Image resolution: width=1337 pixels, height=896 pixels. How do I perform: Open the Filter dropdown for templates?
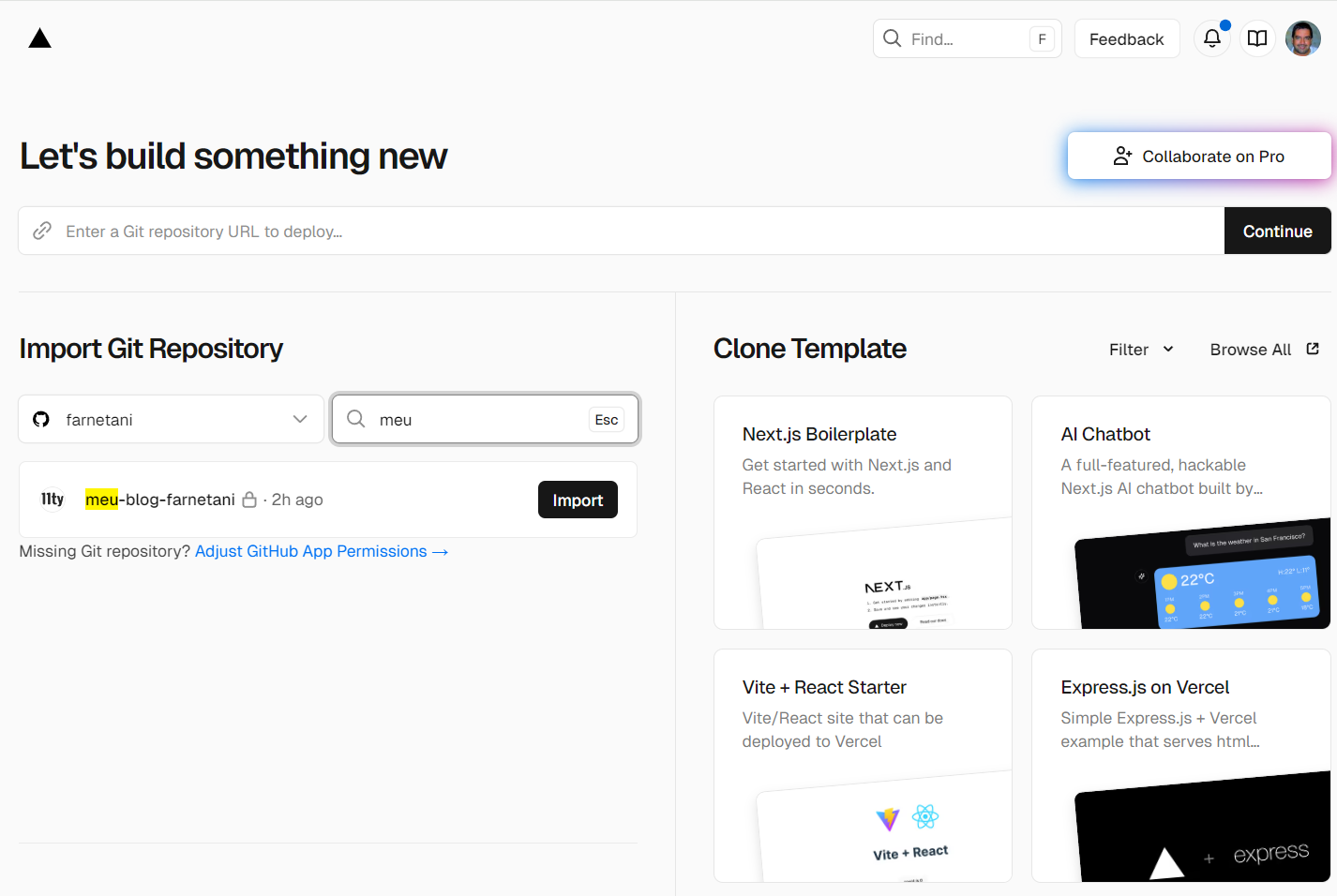point(1141,350)
